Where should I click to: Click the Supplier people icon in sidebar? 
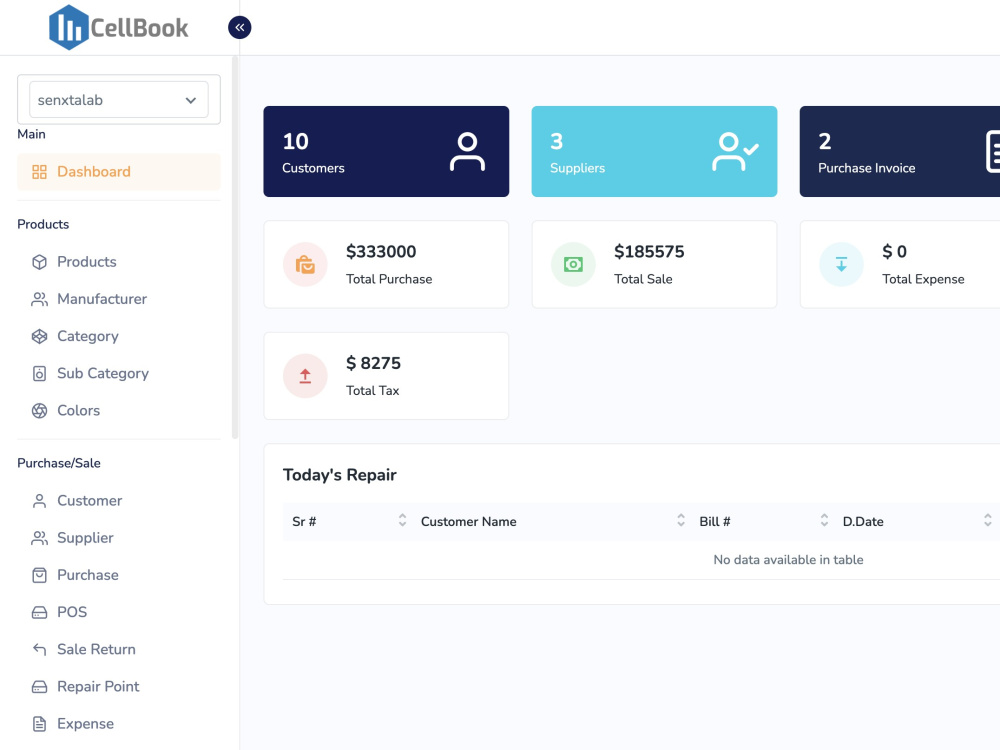(40, 538)
